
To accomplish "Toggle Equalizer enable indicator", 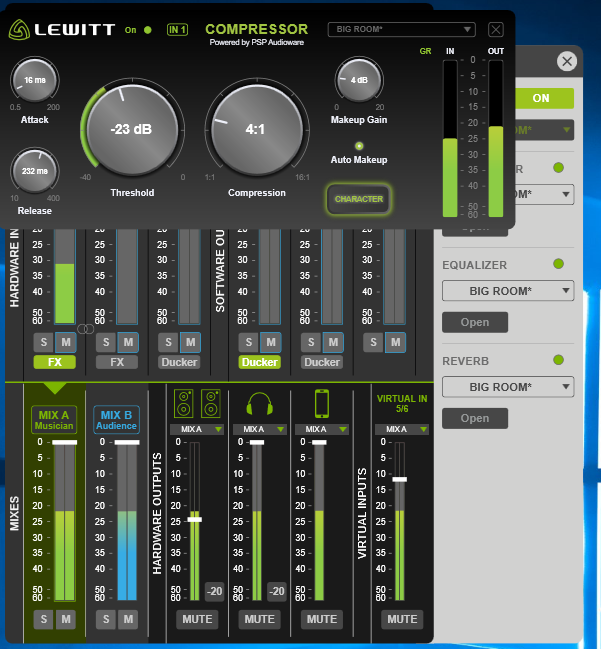I will (558, 264).
